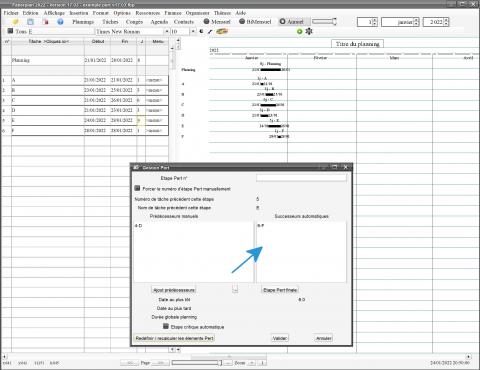Click the Congés toolbar button
Image resolution: width=480 pixels, height=370 pixels.
134,22
